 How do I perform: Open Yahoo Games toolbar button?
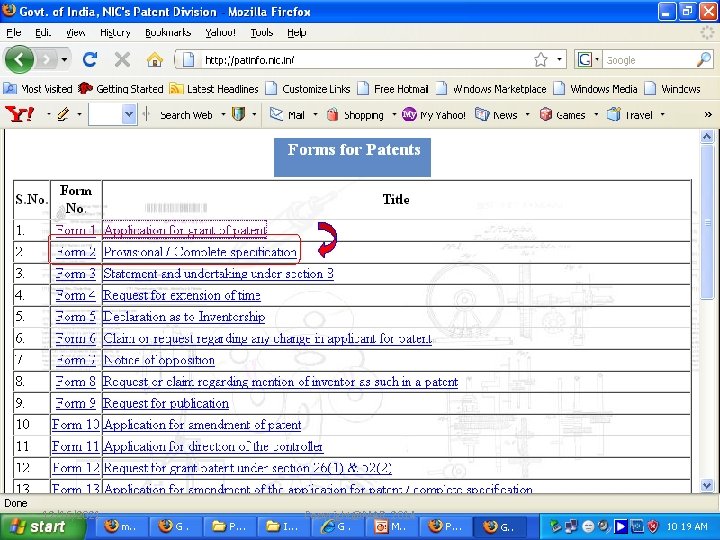click(562, 114)
